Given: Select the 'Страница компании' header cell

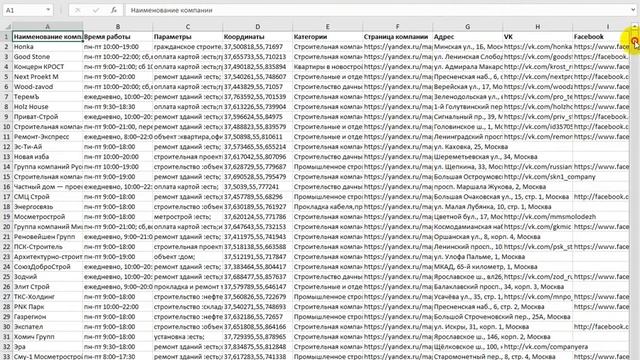Looking at the screenshot, I should pos(398,37).
